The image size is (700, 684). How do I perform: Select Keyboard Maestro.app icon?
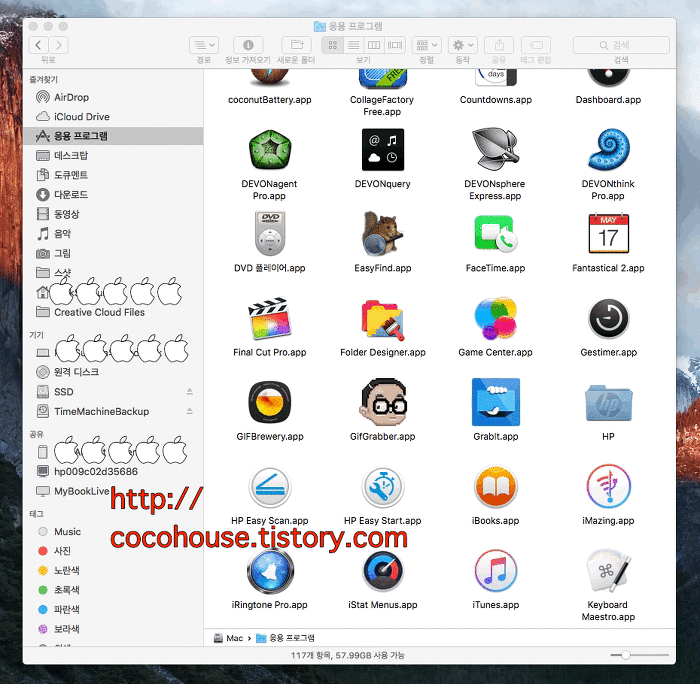(x=608, y=571)
